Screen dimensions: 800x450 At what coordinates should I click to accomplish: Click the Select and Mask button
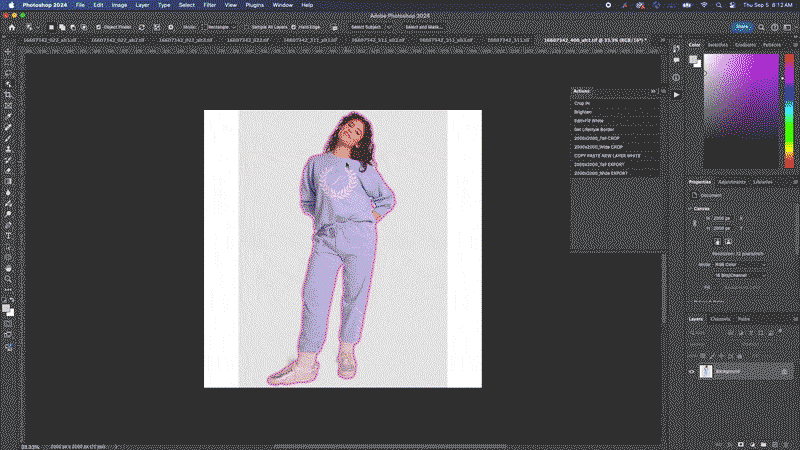pos(423,27)
